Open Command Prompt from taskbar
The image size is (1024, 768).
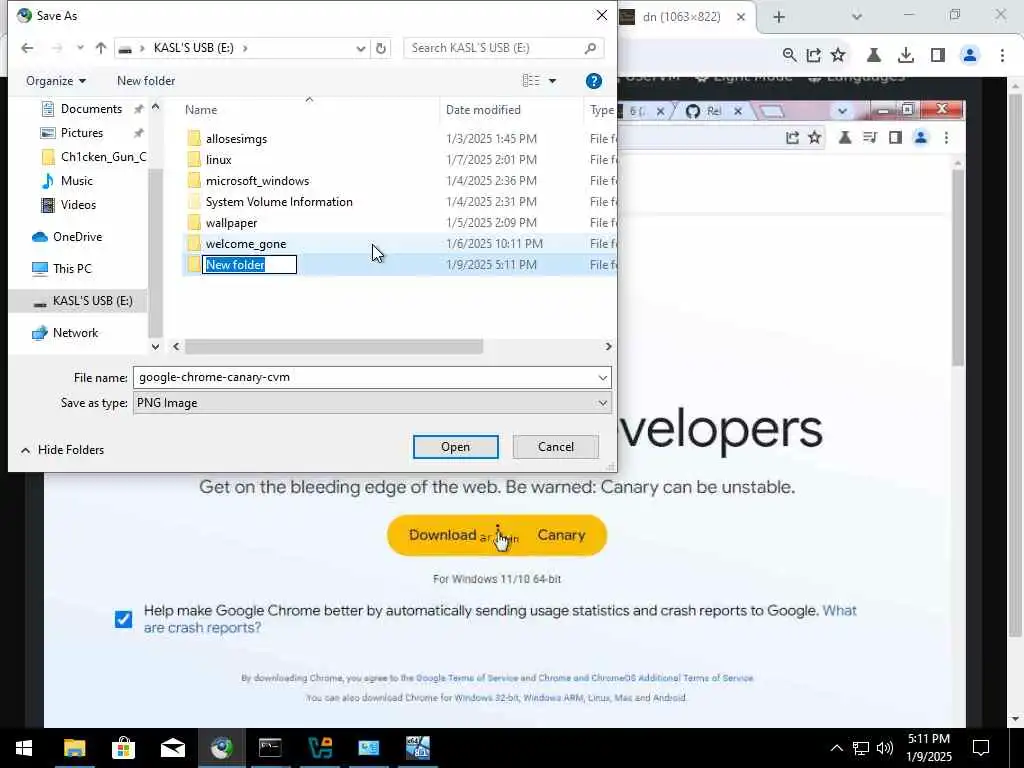[x=270, y=748]
